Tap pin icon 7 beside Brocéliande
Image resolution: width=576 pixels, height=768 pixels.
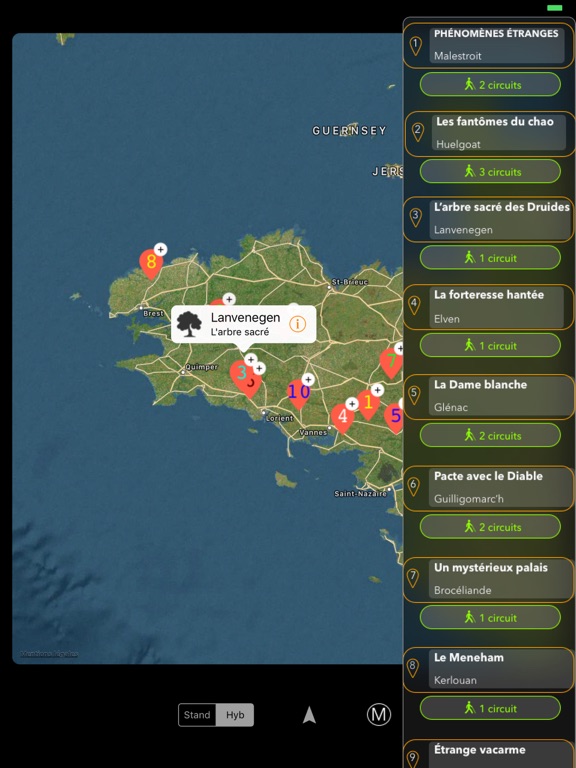[x=413, y=578]
